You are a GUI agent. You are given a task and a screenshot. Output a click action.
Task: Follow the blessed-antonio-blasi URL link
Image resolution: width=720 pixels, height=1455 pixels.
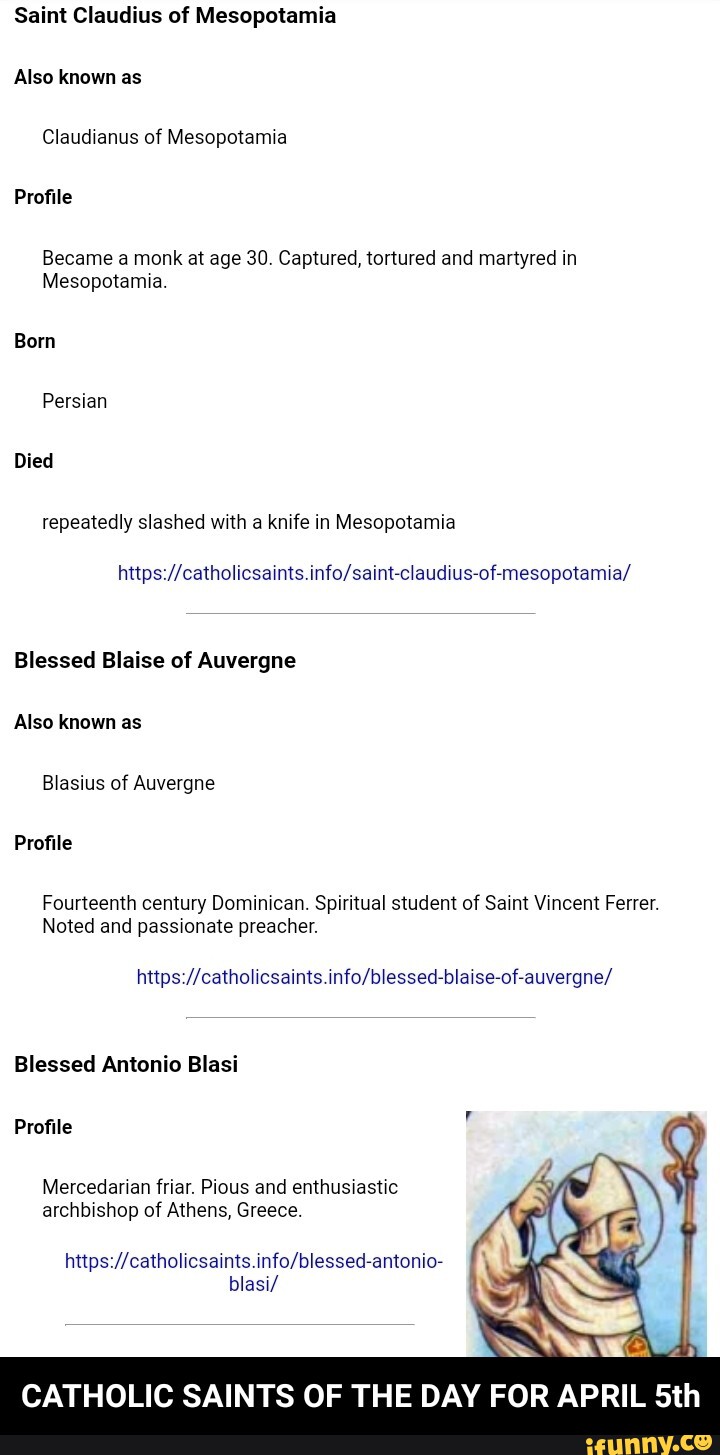[x=253, y=1272]
